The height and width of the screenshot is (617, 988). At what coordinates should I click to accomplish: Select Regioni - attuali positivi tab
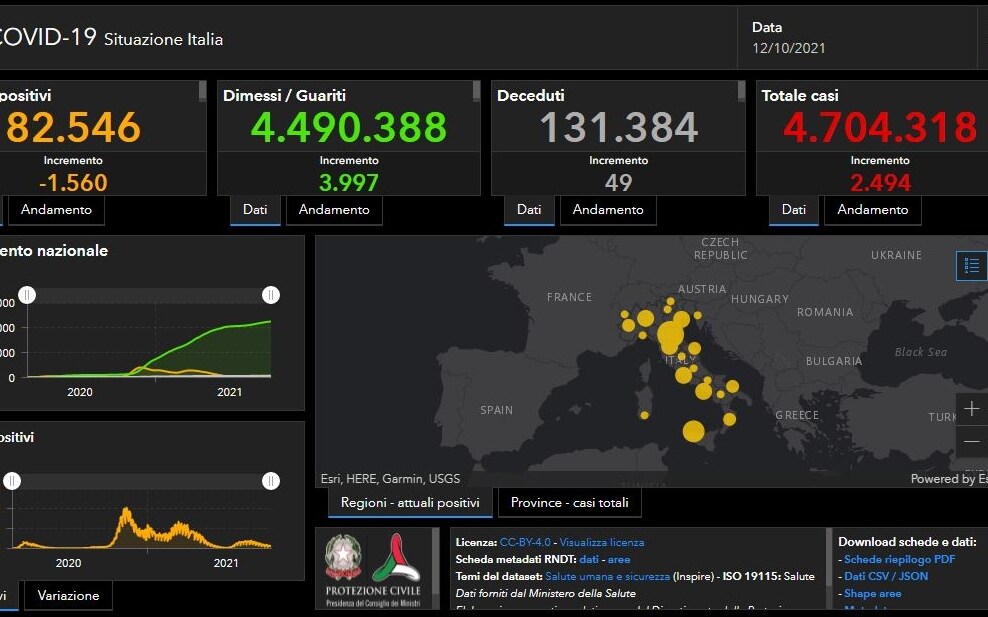pos(410,503)
